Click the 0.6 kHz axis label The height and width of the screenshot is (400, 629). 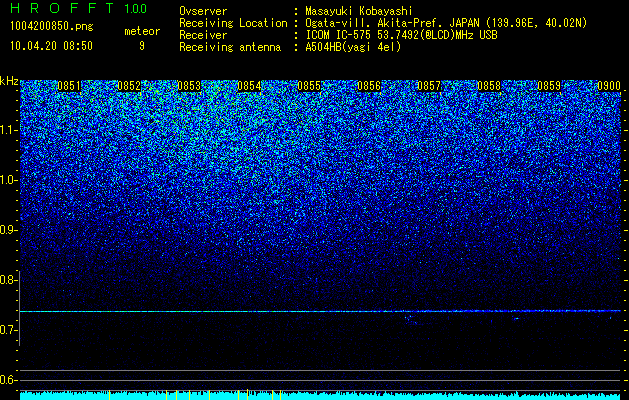point(9,380)
